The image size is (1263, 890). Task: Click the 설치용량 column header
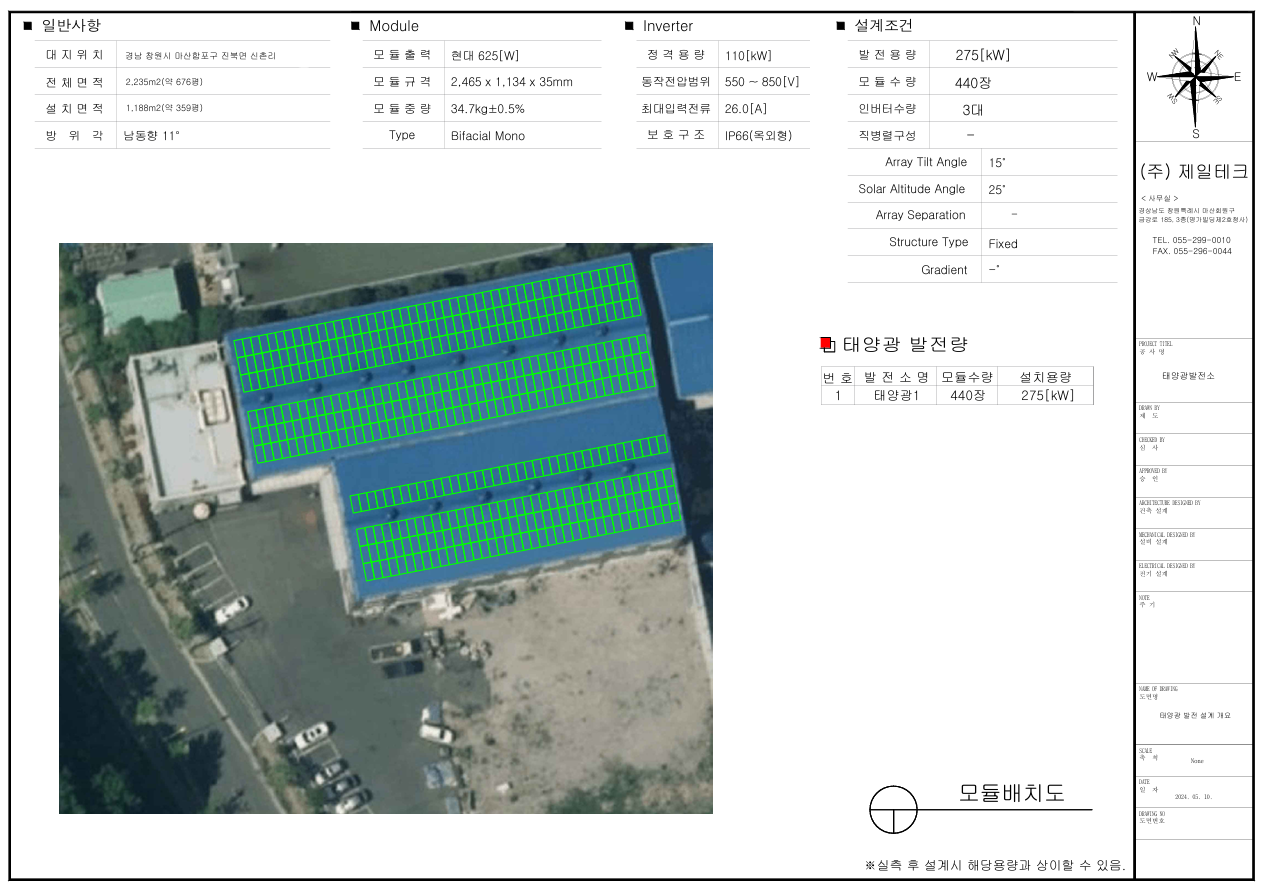pyautogui.click(x=1045, y=377)
